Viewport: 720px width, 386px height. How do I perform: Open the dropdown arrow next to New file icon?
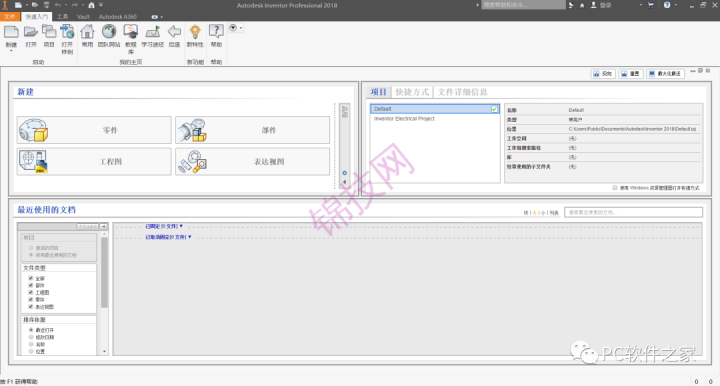tap(26, 5)
